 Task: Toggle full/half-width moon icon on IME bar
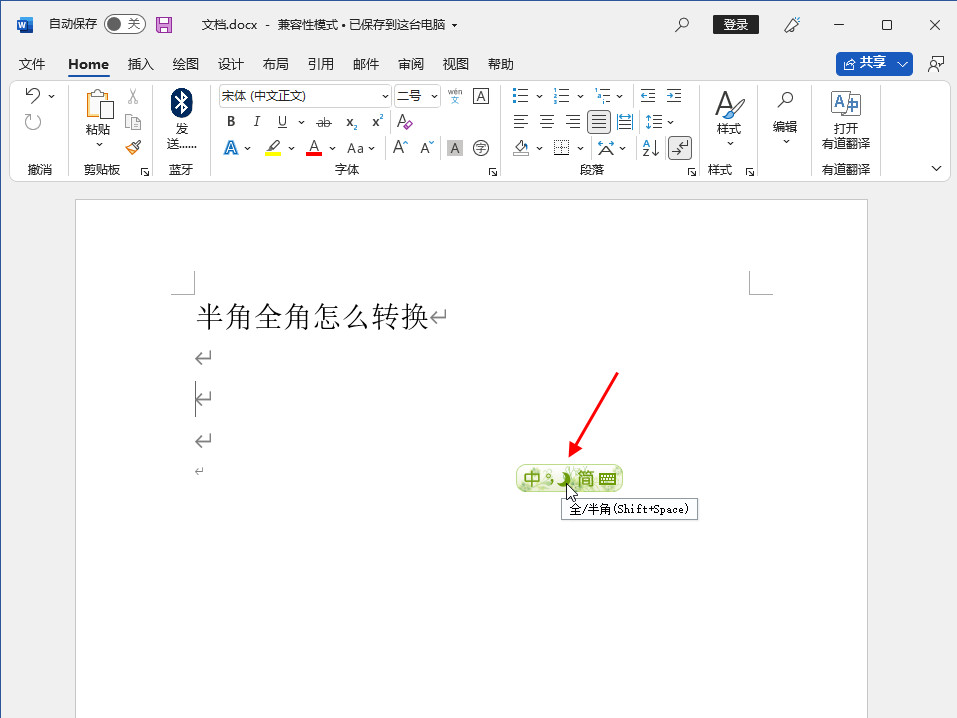(x=564, y=479)
